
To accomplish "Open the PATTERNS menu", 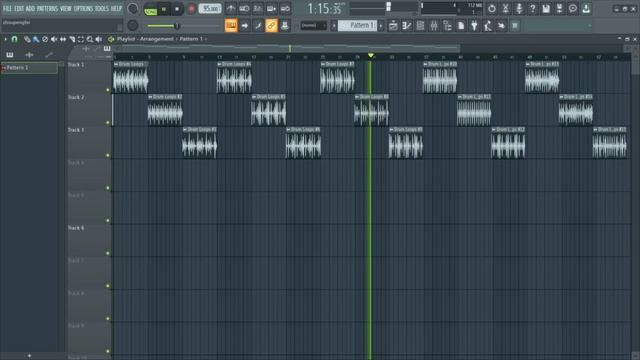I will click(48, 9).
